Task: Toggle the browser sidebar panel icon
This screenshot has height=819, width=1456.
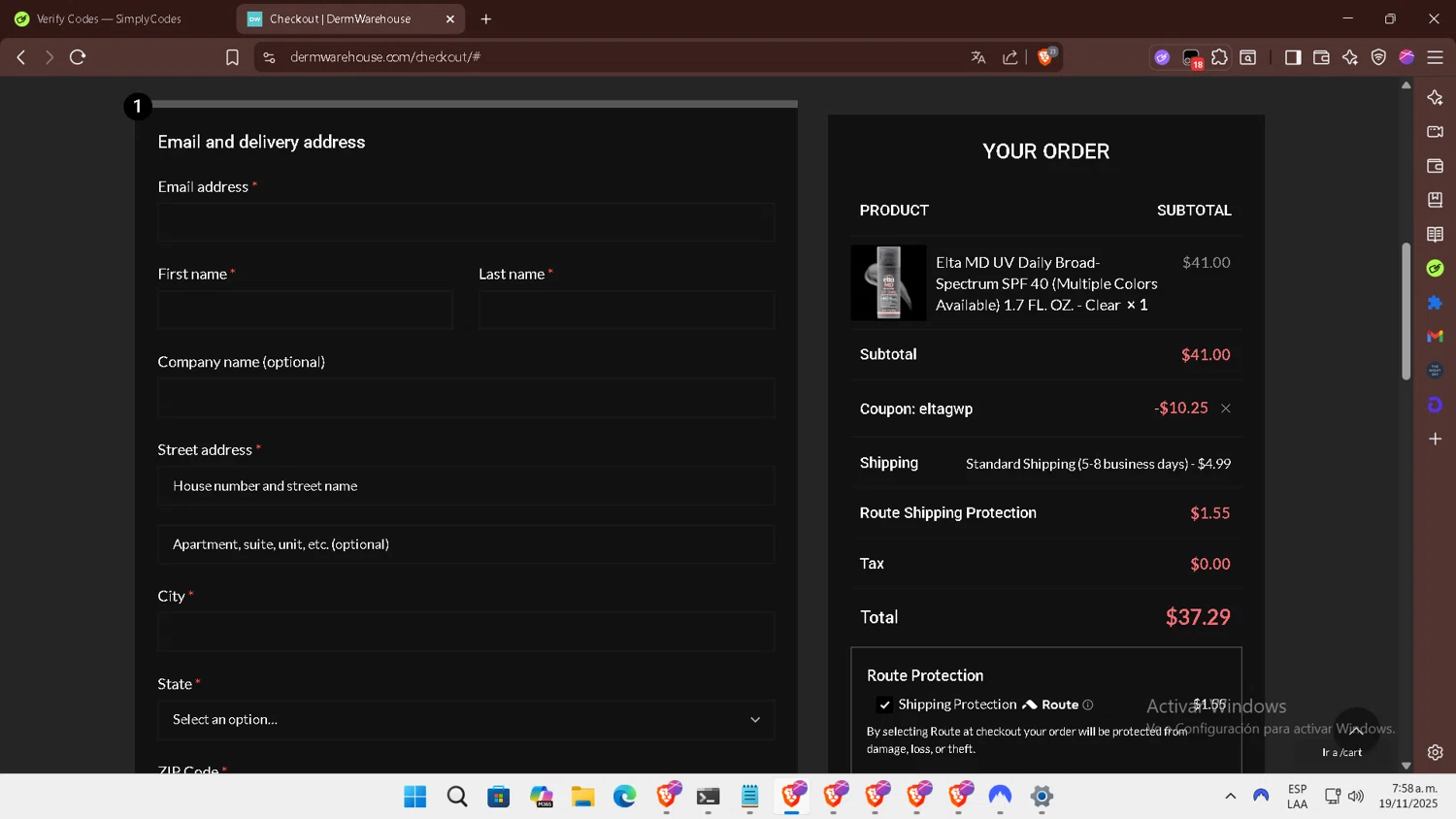Action: (1293, 57)
